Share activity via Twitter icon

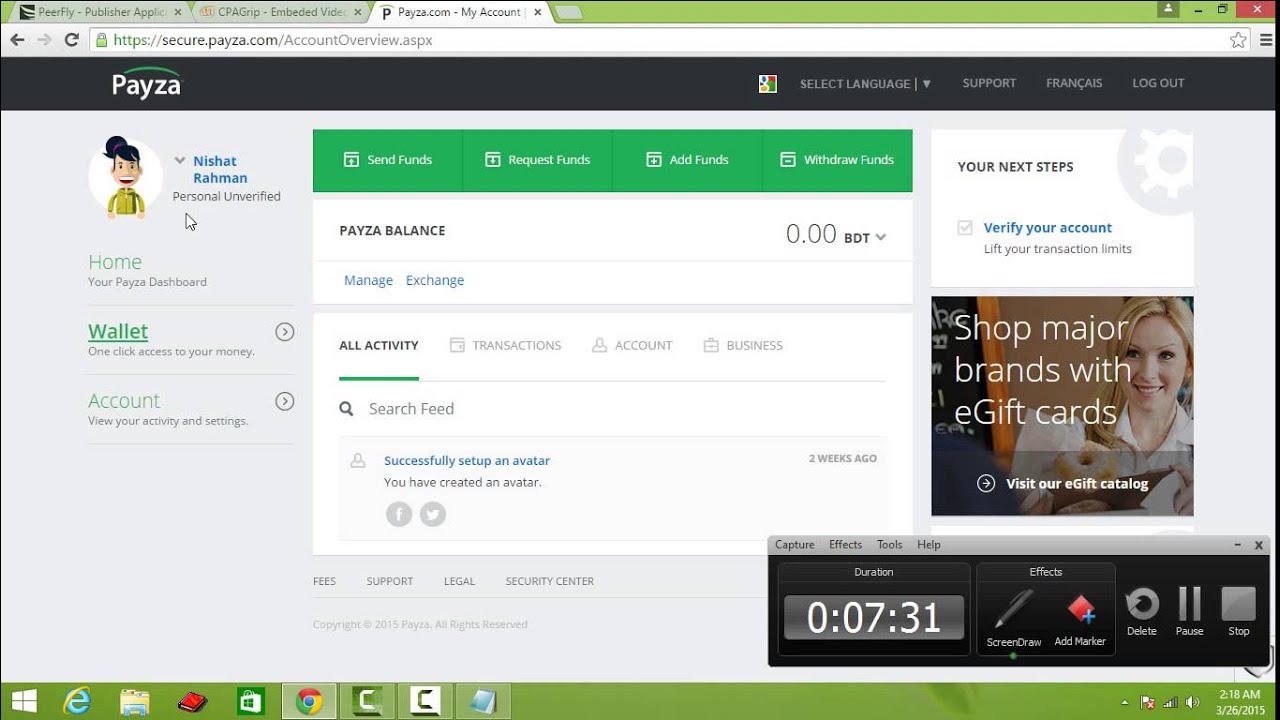[432, 514]
